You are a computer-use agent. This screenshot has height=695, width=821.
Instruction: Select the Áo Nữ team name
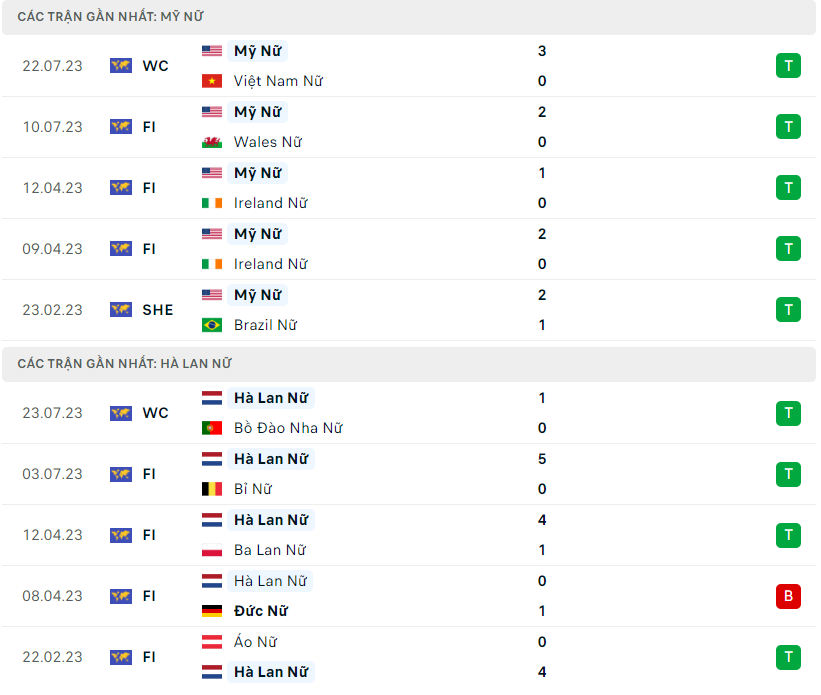coord(255,642)
